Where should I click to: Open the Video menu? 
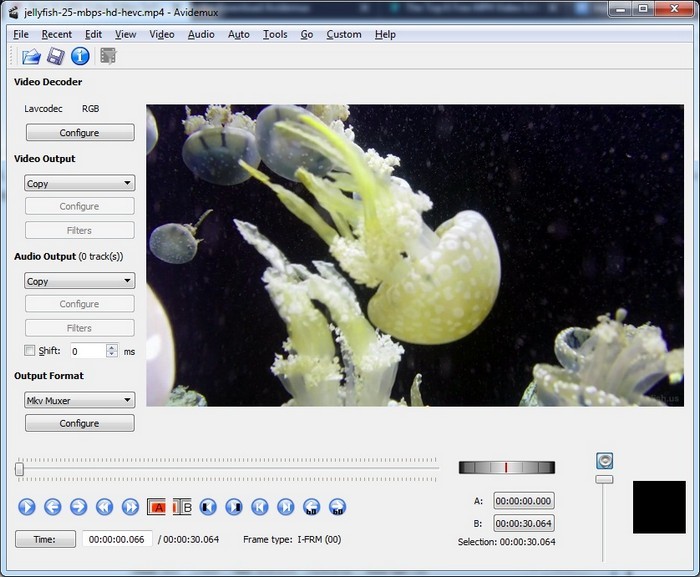tap(161, 34)
